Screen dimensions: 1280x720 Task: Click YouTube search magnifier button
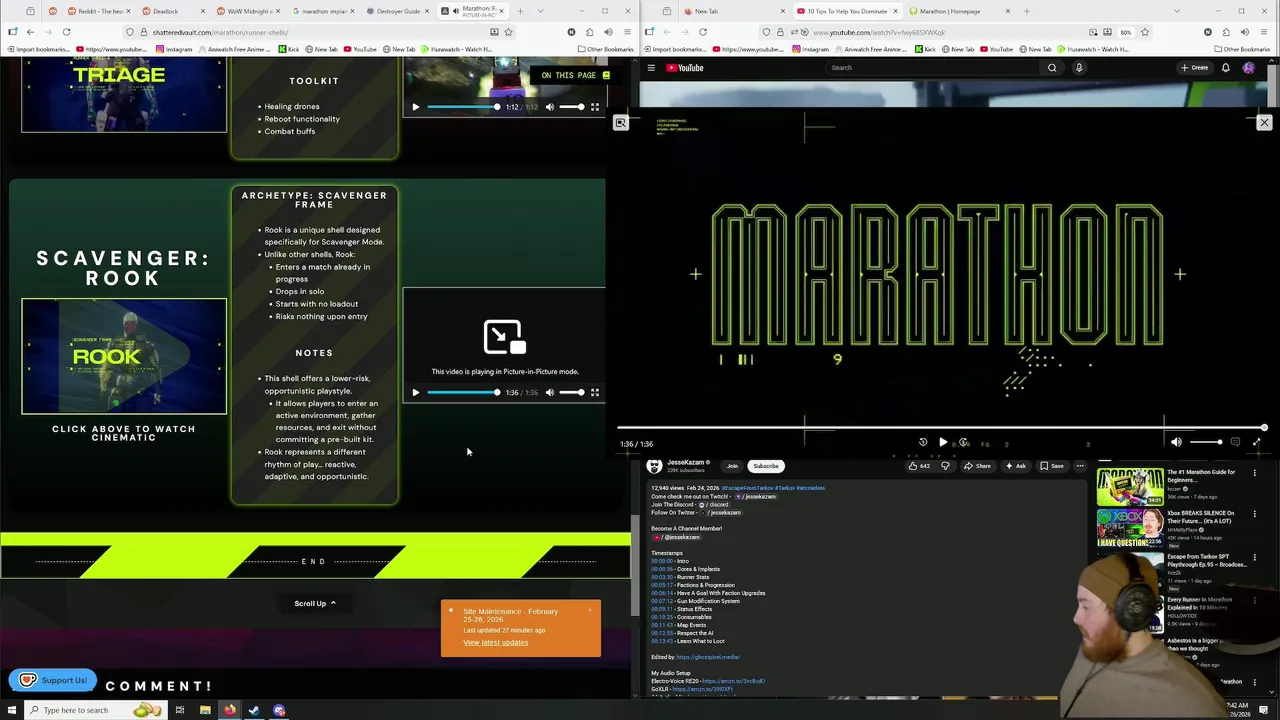1052,68
